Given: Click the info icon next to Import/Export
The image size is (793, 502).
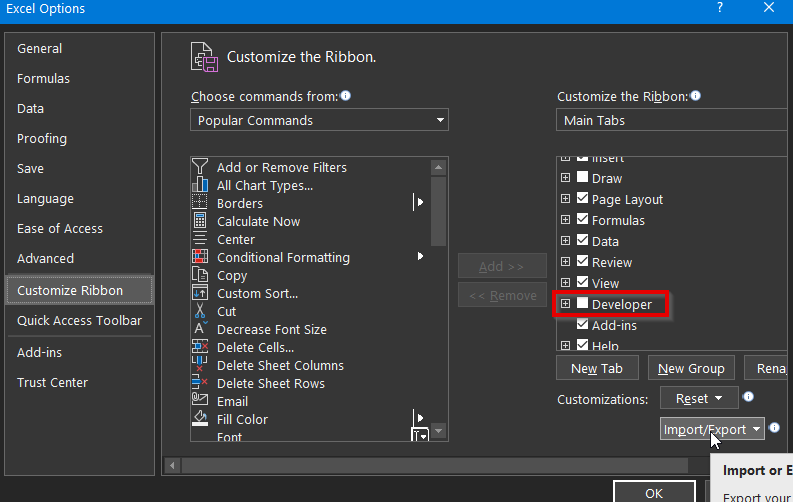Looking at the screenshot, I should (774, 428).
